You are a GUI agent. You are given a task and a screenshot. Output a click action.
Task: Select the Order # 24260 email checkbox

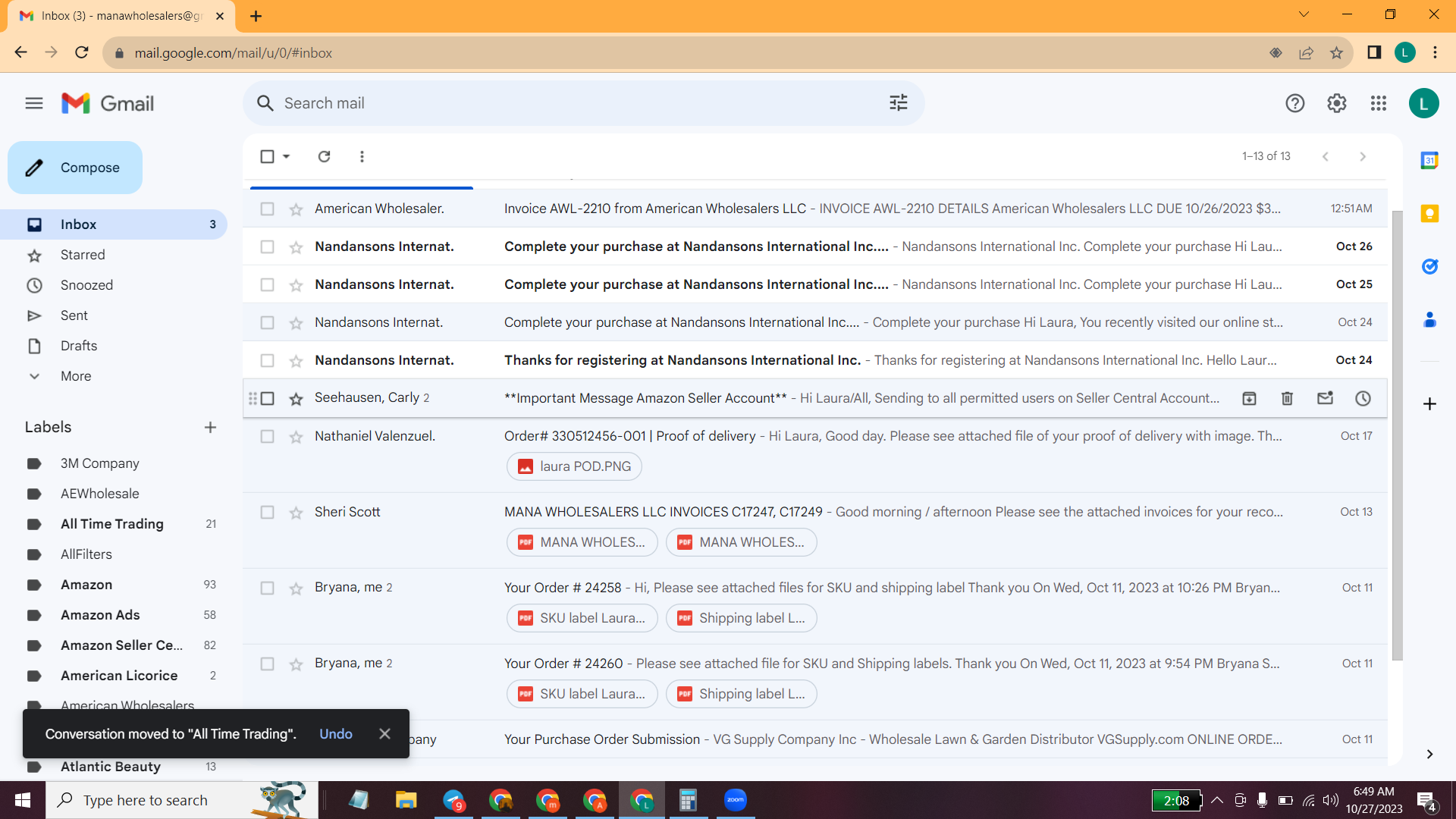click(x=267, y=664)
